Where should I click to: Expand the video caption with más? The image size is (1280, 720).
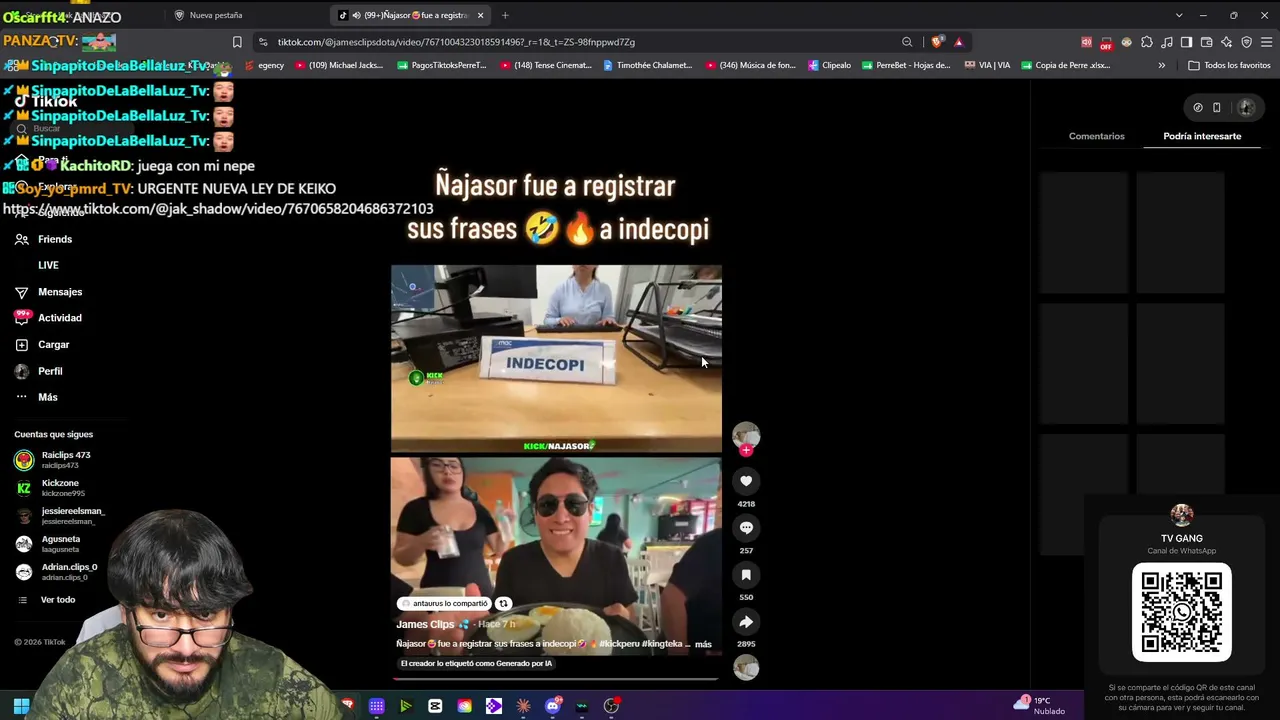tap(703, 645)
